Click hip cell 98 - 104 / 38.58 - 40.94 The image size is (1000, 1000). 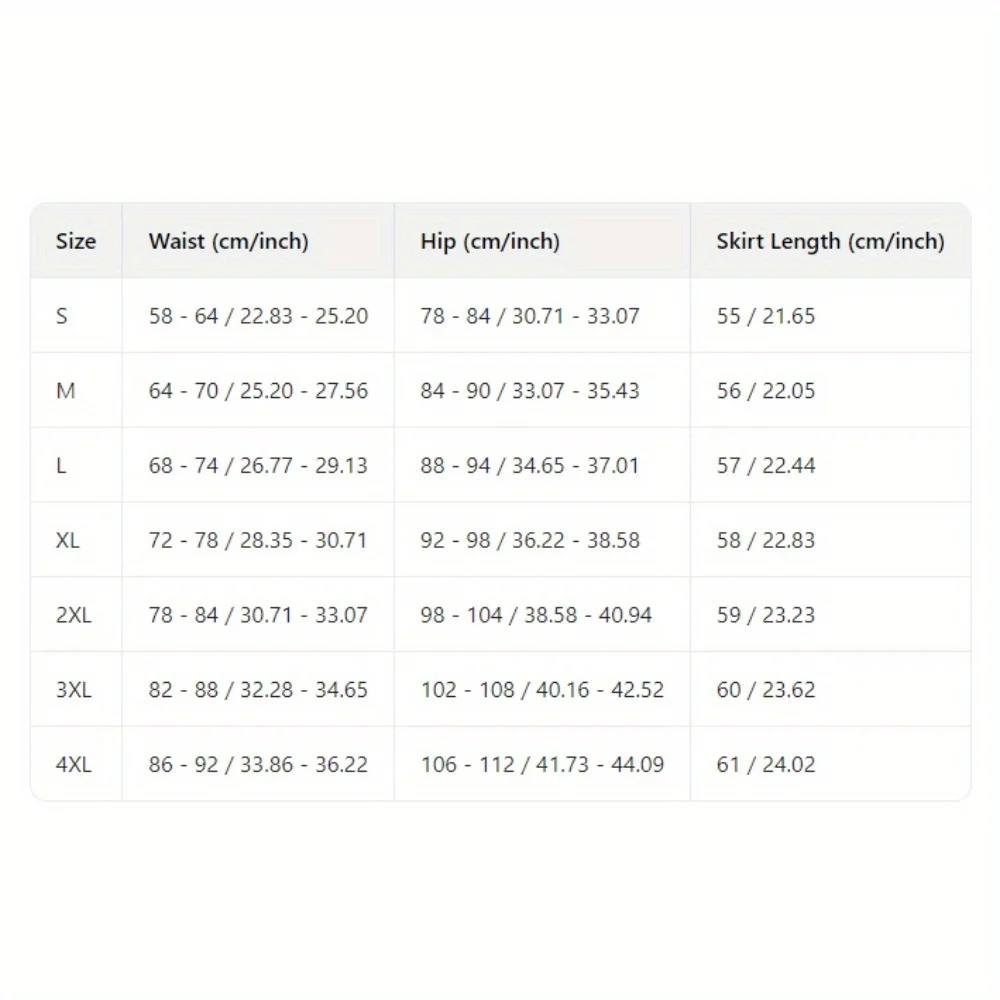pyautogui.click(x=536, y=615)
